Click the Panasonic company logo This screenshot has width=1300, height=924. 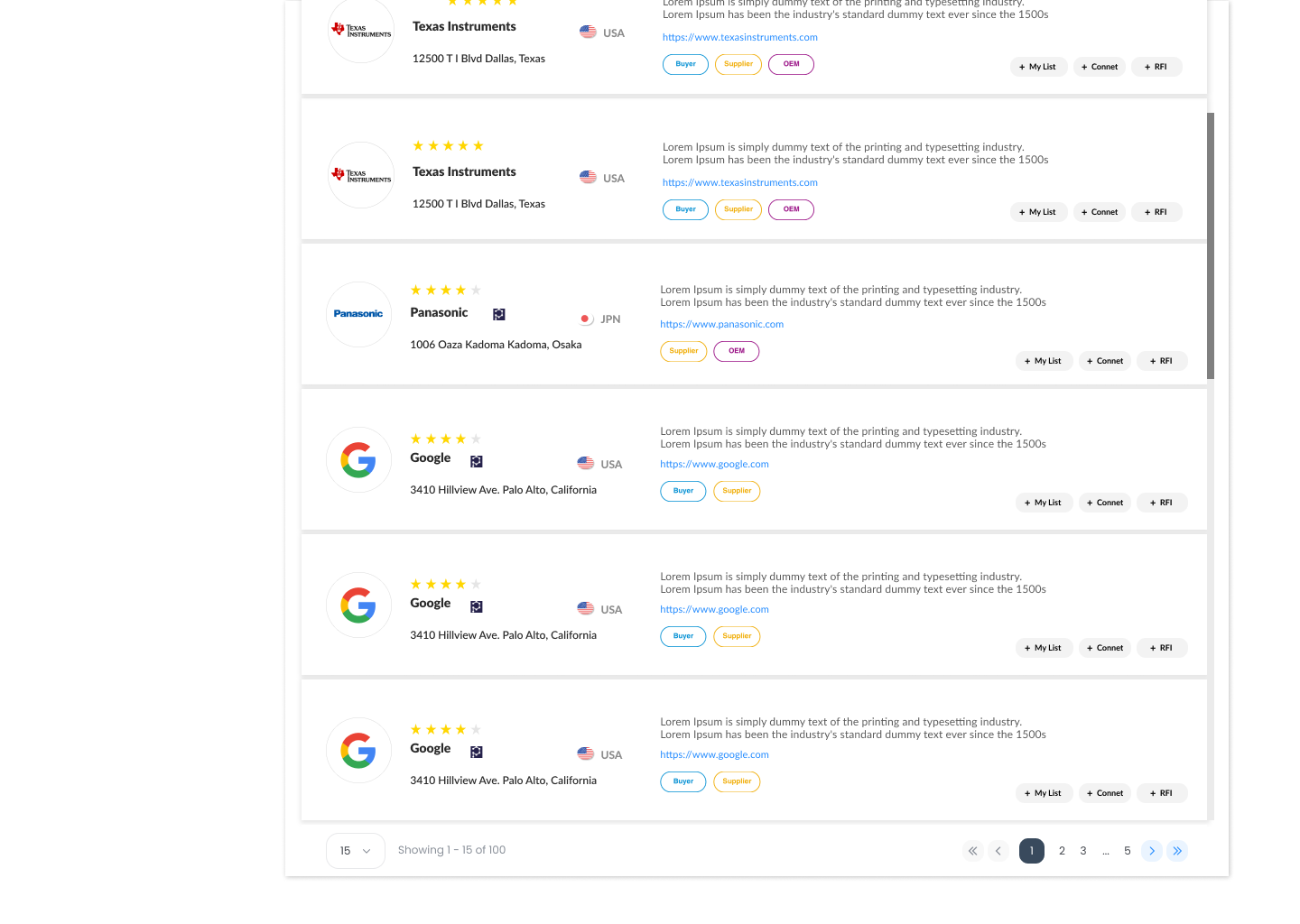pyautogui.click(x=358, y=314)
